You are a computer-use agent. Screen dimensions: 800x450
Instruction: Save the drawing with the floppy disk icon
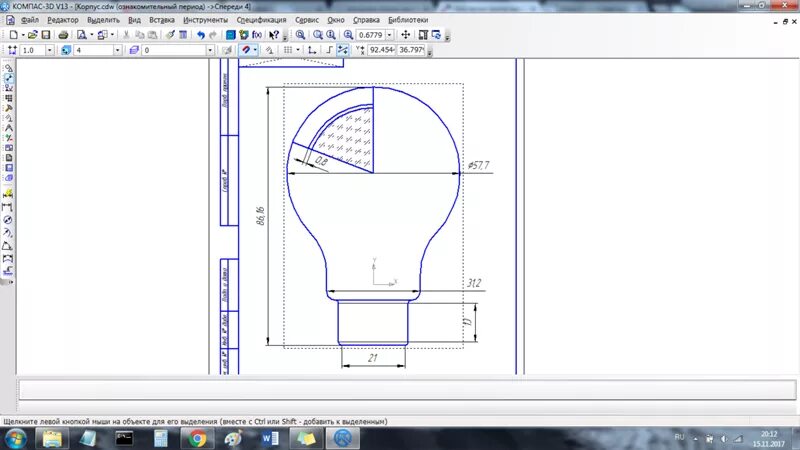tap(46, 35)
